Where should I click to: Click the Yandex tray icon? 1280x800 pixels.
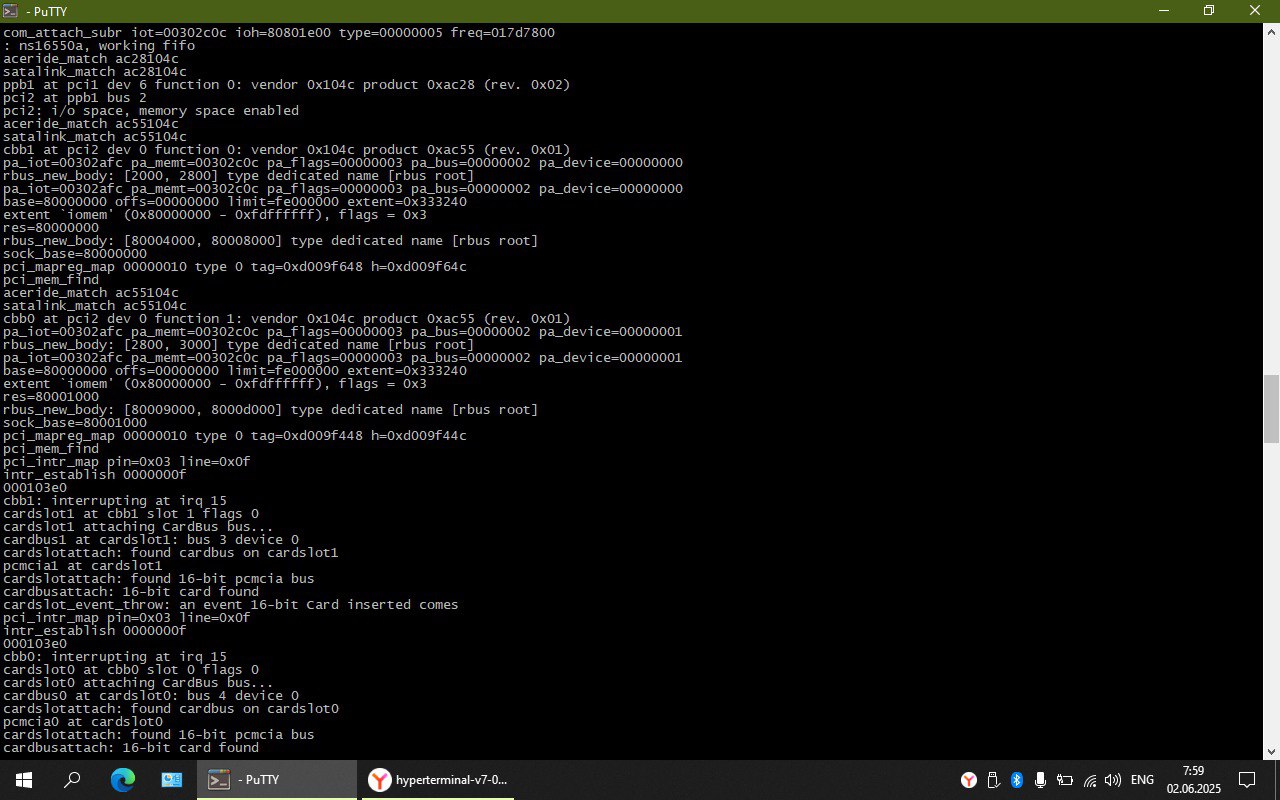click(x=969, y=780)
